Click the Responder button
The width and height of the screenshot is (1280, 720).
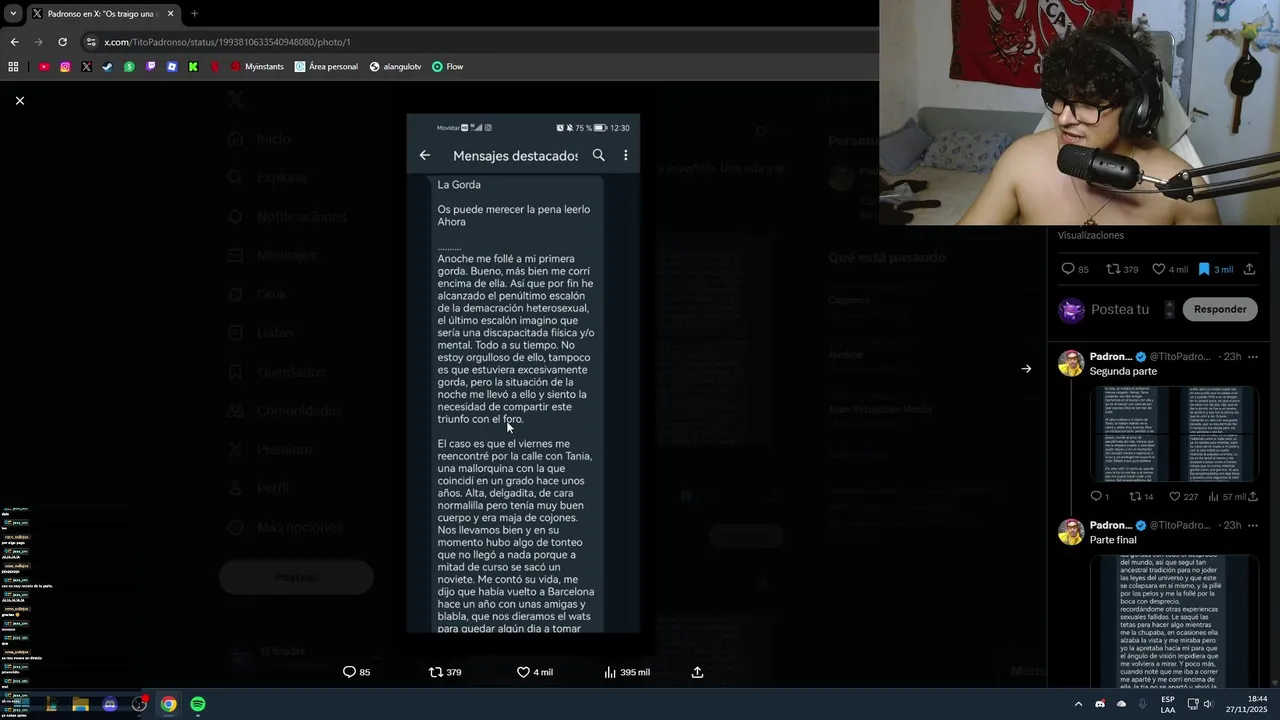(1220, 309)
